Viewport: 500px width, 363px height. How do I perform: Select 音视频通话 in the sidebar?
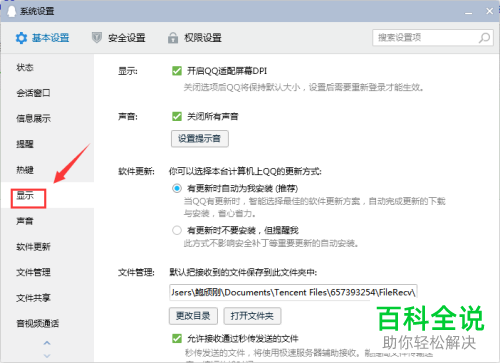(38, 323)
